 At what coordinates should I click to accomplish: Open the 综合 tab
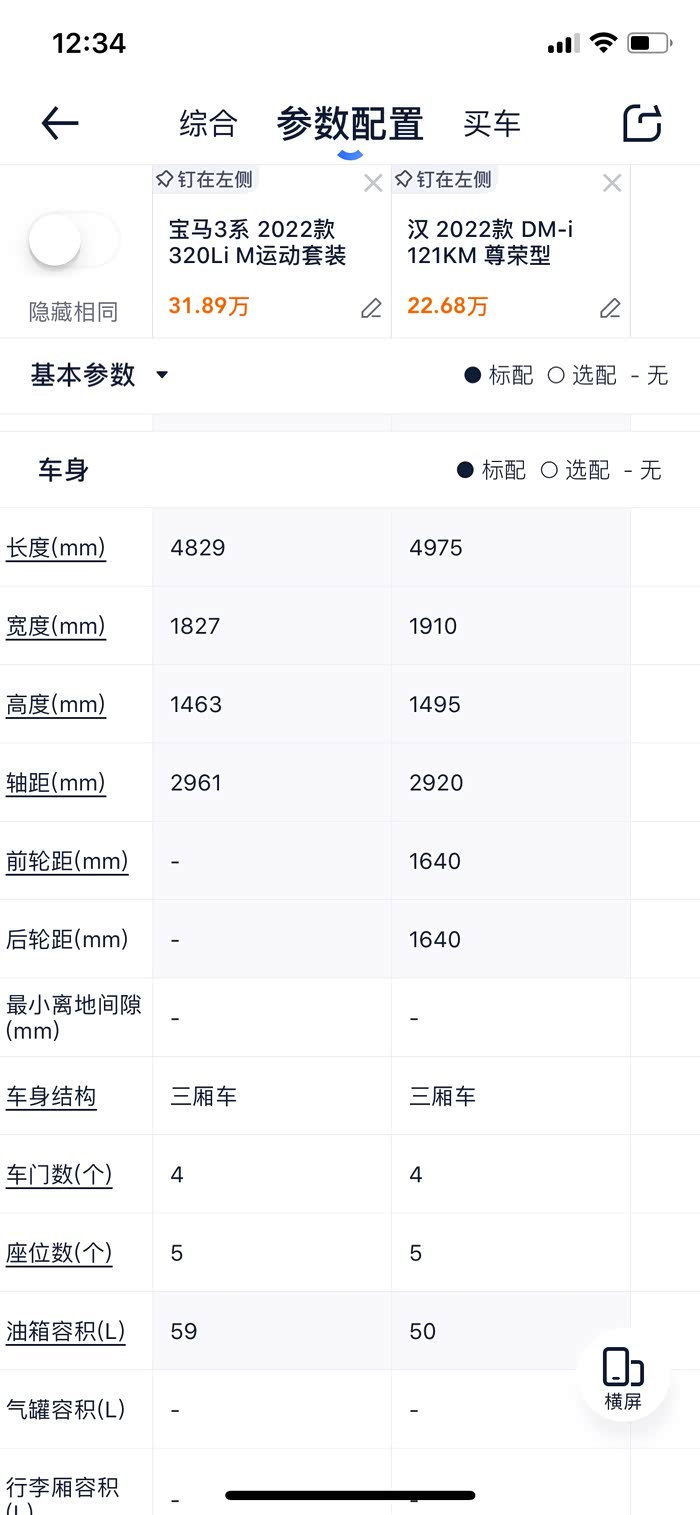point(208,124)
